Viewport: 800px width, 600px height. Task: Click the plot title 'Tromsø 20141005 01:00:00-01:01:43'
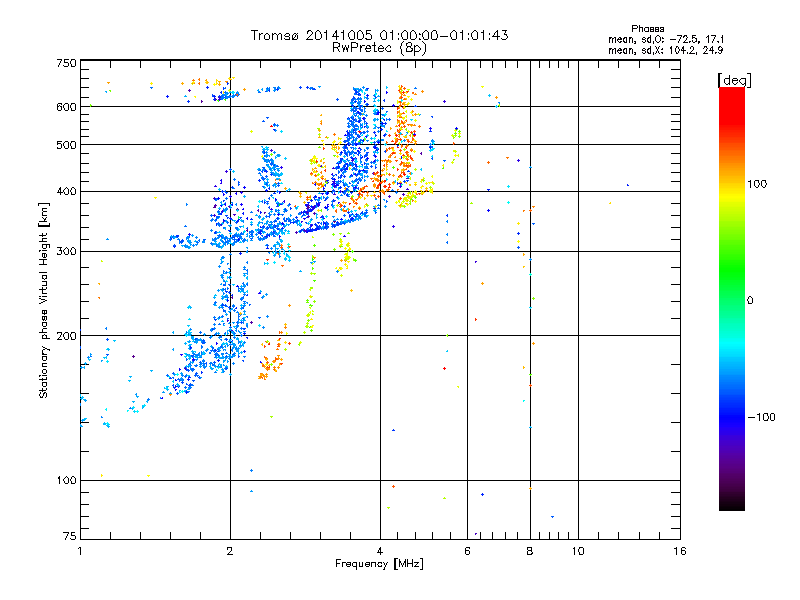coord(379,35)
